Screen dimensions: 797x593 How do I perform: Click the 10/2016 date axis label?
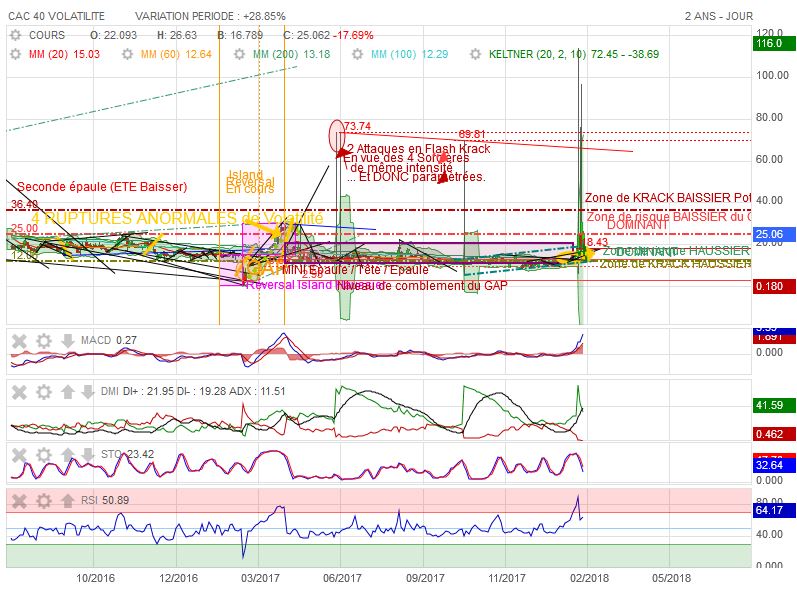tap(96, 578)
